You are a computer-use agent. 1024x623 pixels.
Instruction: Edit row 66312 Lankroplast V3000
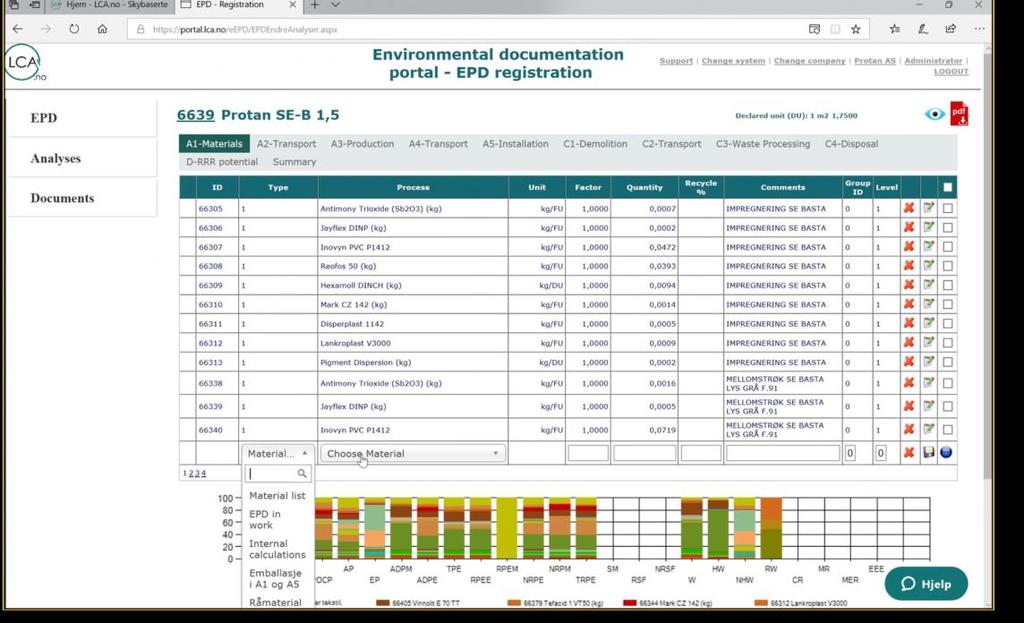[929, 343]
